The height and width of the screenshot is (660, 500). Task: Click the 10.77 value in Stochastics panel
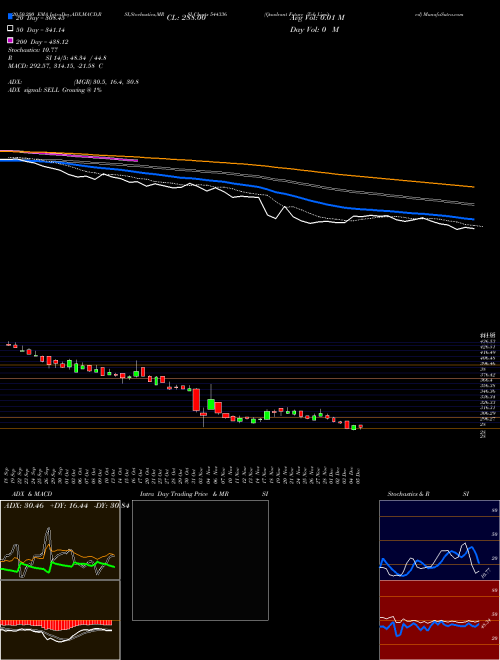point(486,573)
